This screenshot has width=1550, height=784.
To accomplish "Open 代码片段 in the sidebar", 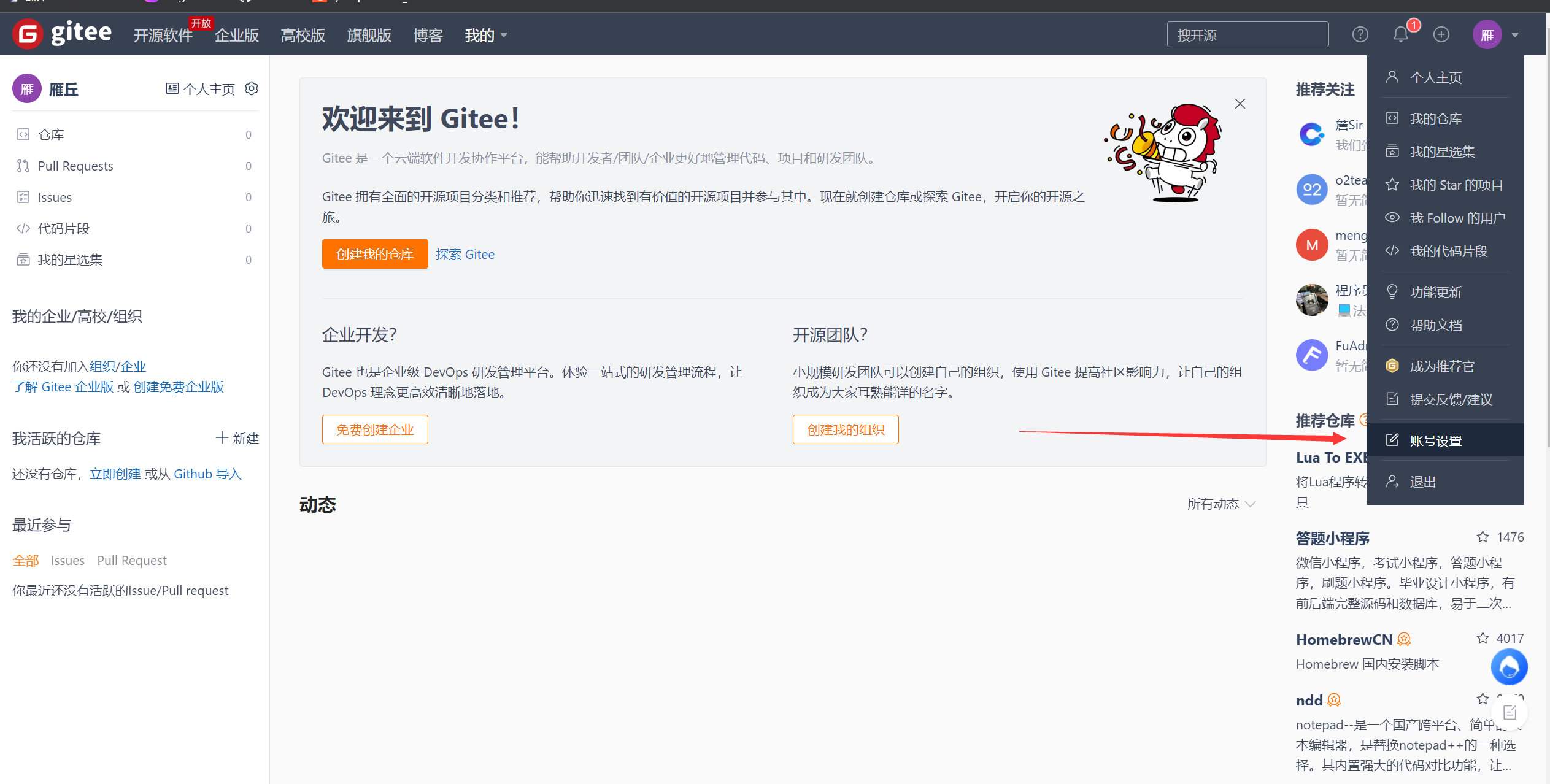I will [134, 228].
